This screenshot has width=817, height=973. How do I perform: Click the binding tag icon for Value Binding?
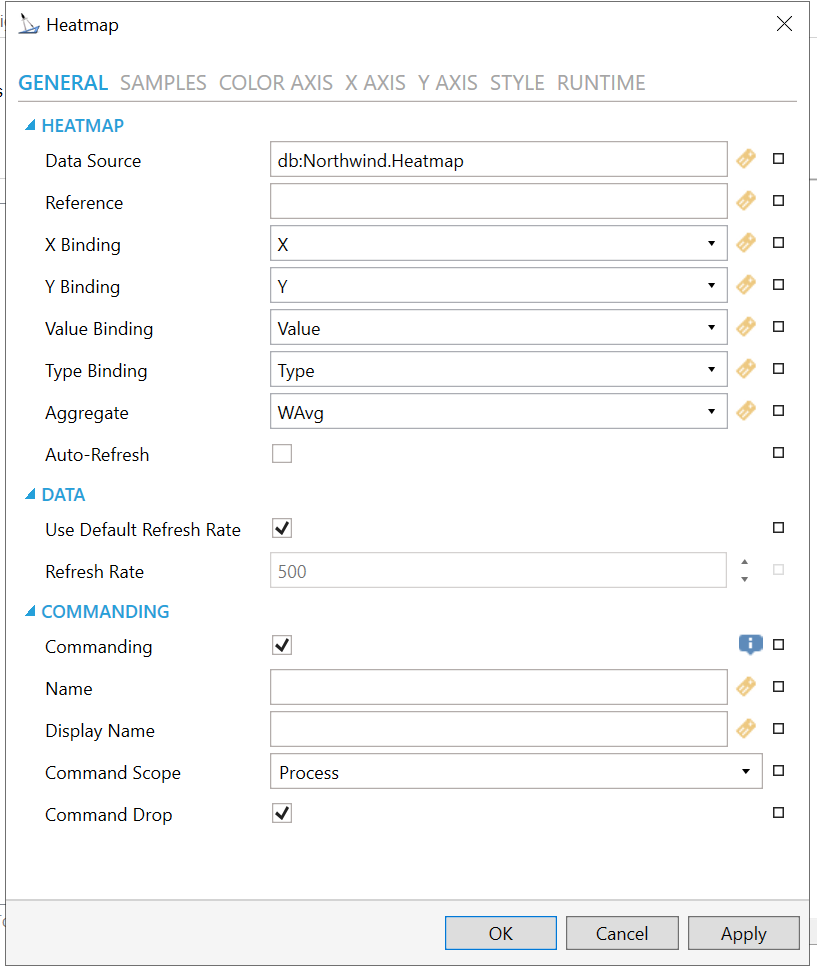tap(745, 327)
